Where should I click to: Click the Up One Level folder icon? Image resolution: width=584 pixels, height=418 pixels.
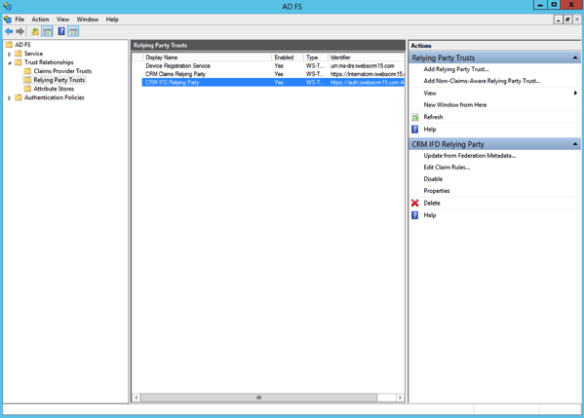coord(35,31)
